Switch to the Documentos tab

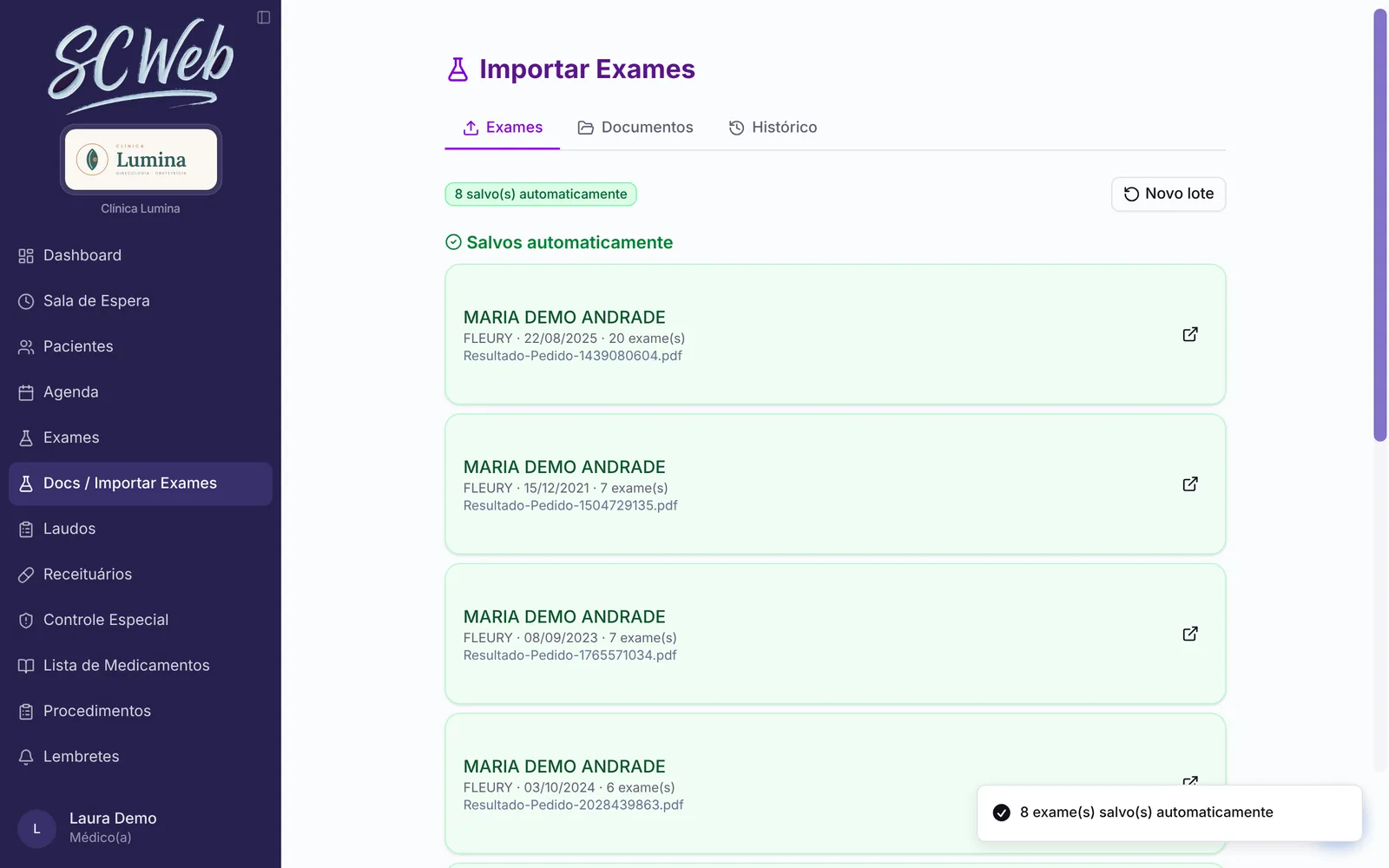[x=635, y=128]
